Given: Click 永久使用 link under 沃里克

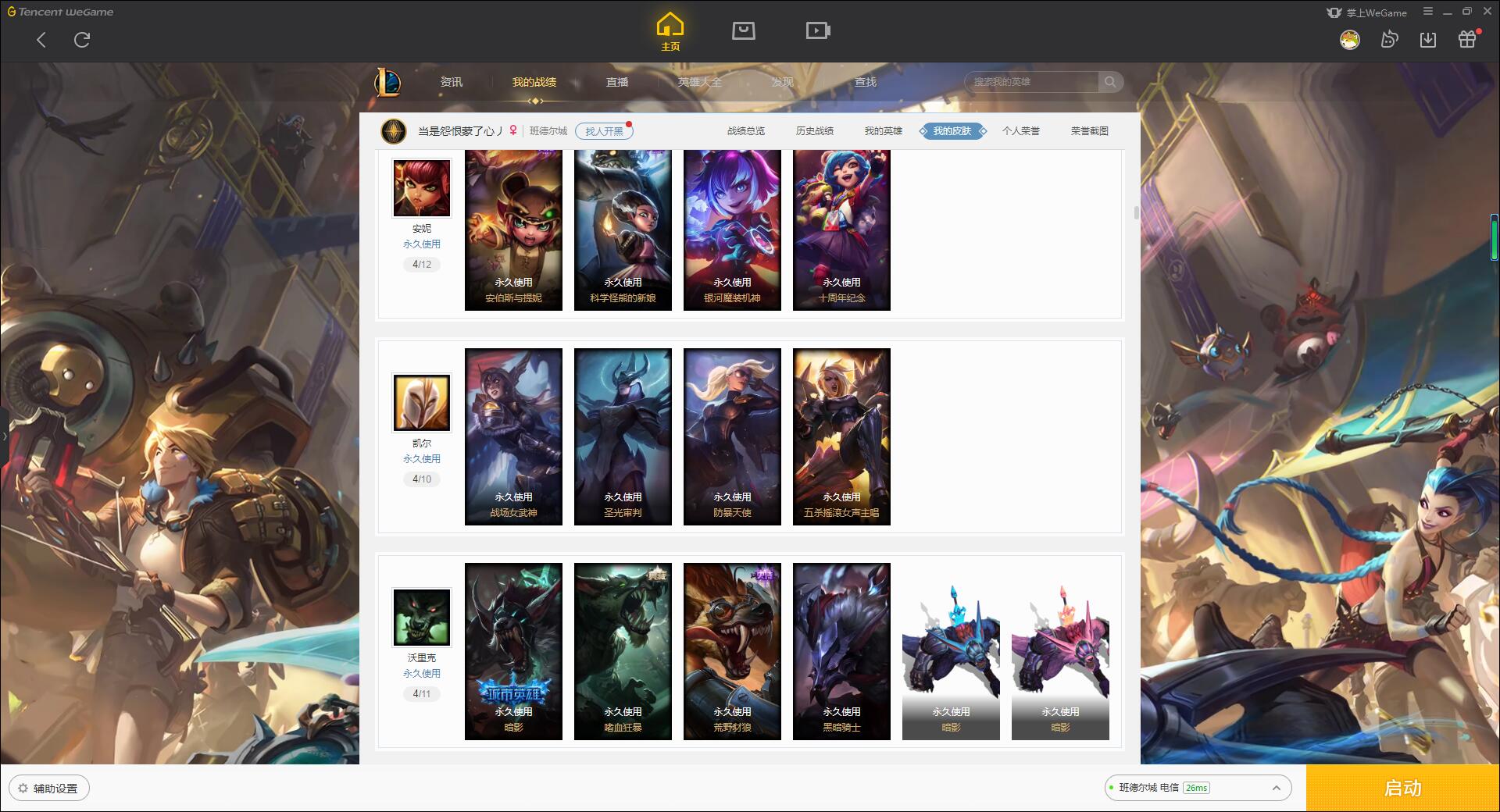Looking at the screenshot, I should [x=422, y=674].
